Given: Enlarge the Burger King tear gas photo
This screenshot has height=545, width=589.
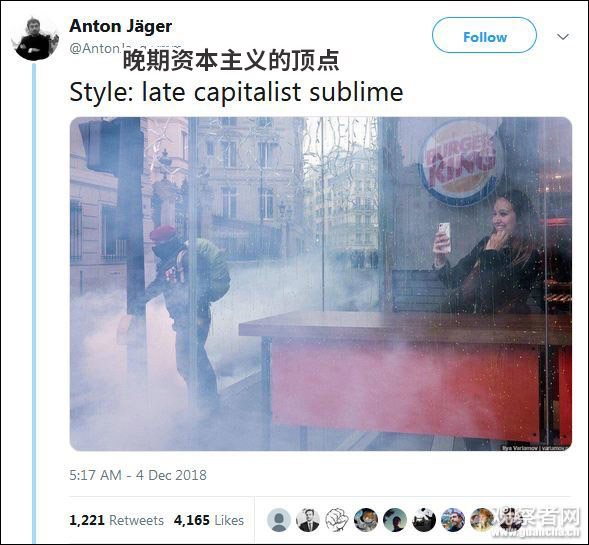Looking at the screenshot, I should pos(321,284).
